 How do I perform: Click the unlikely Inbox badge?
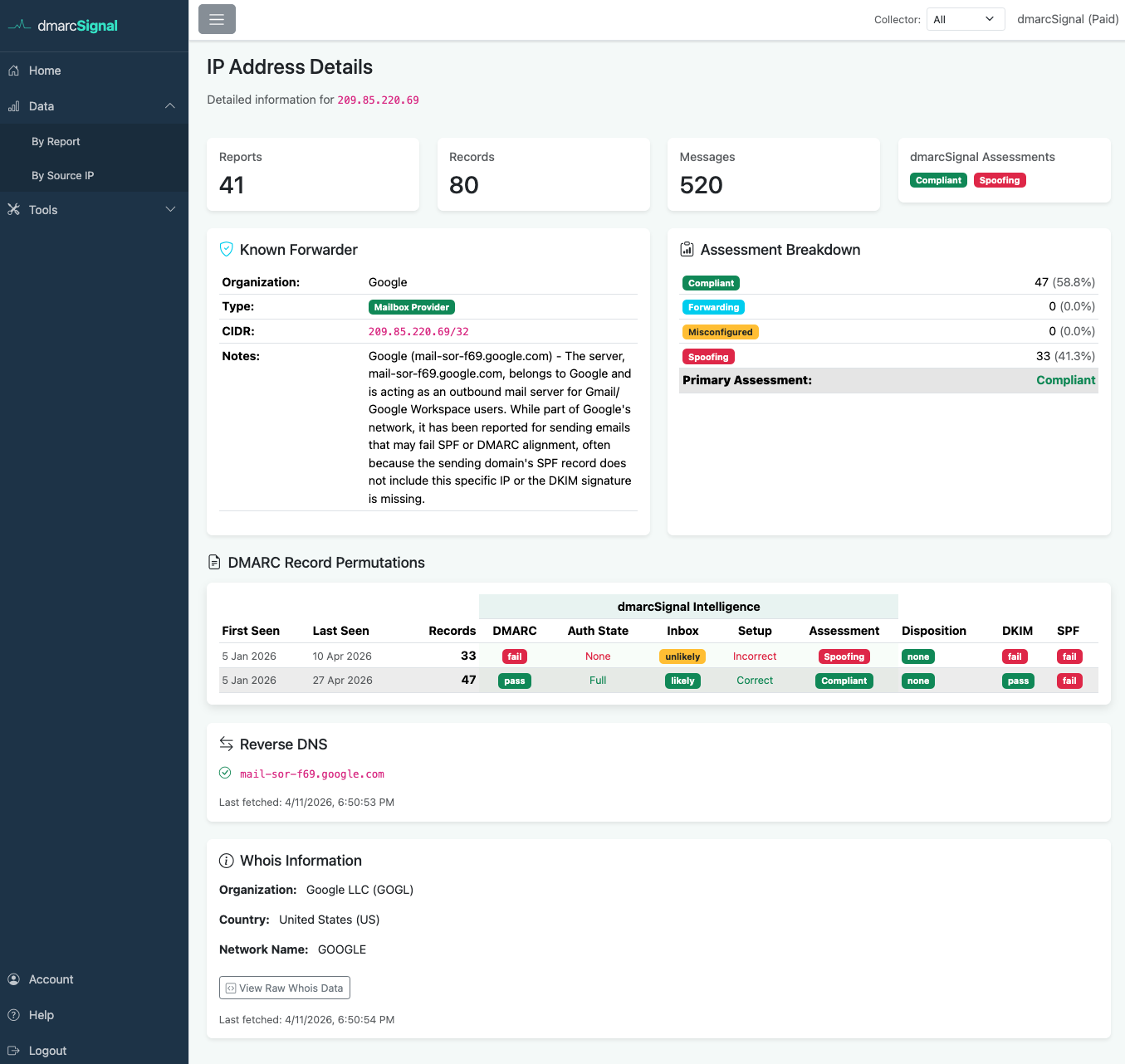coord(682,656)
